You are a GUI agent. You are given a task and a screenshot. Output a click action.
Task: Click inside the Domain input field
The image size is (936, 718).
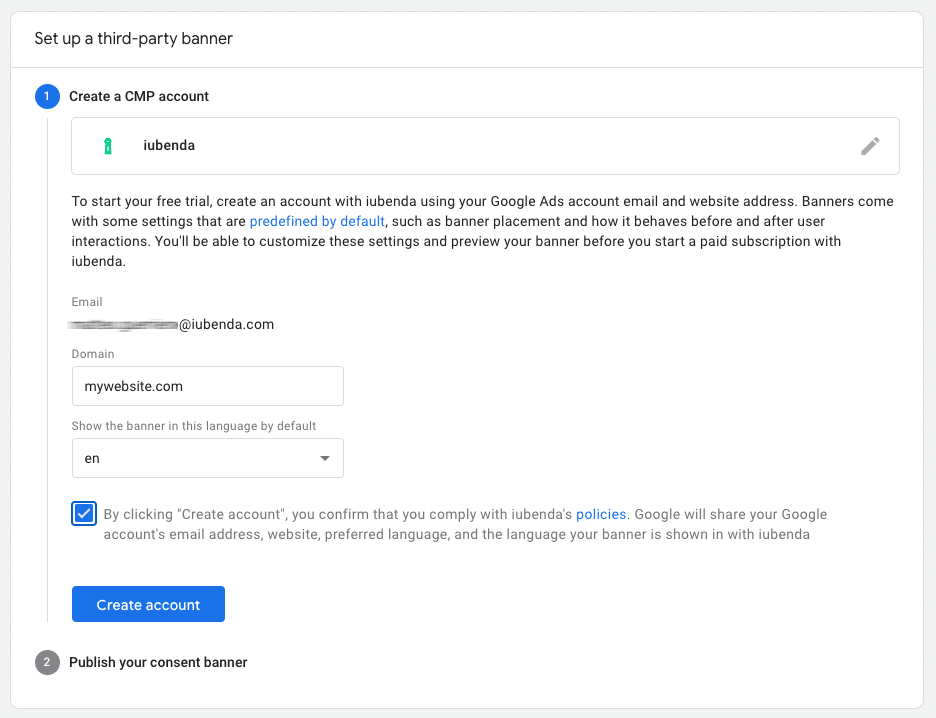pyautogui.click(x=207, y=385)
